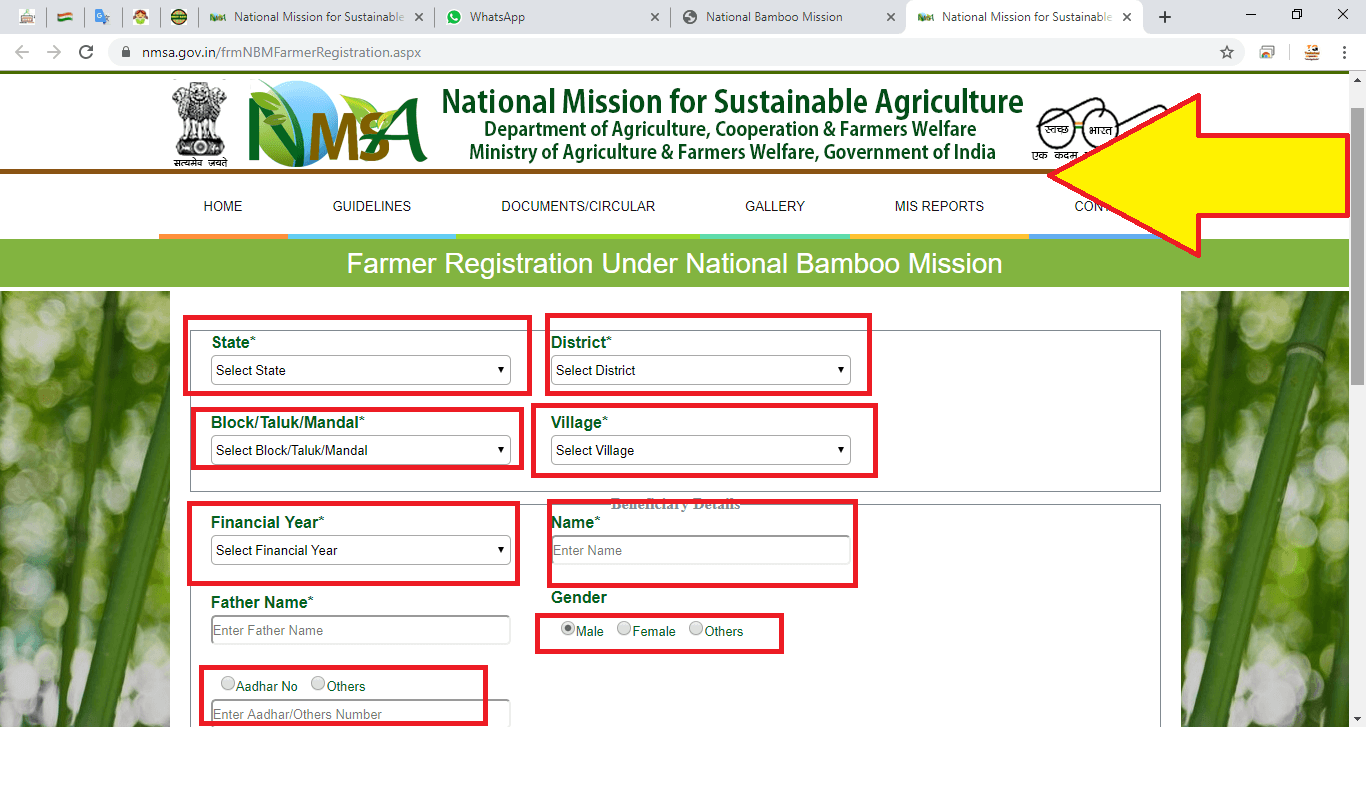Bookmark this page with the star icon
The height and width of the screenshot is (800, 1366).
(1227, 52)
